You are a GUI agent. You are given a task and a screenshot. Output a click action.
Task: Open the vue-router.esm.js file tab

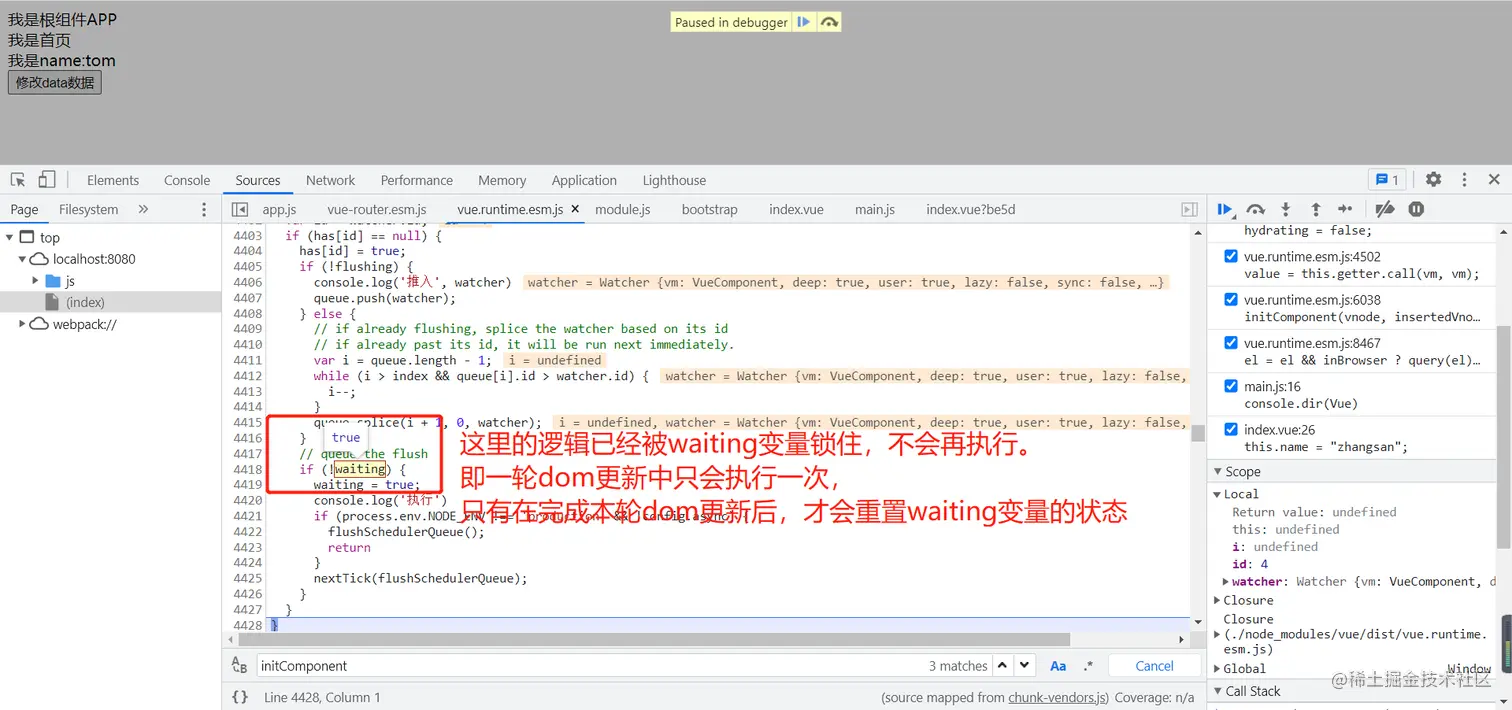pyautogui.click(x=377, y=209)
